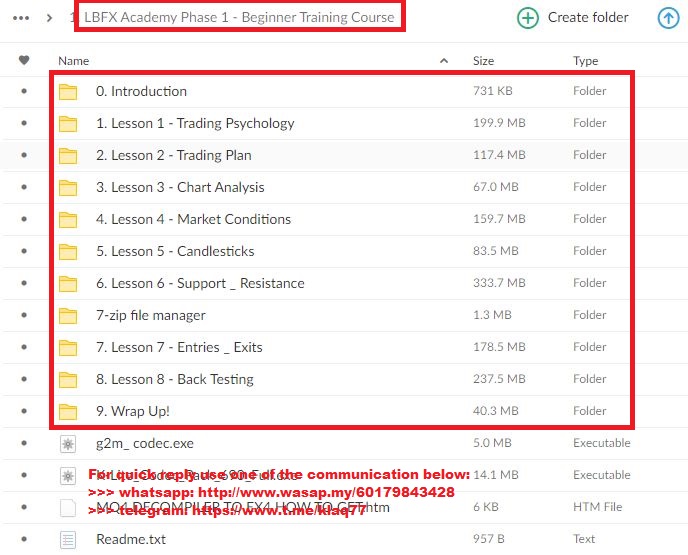The image size is (688, 555).
Task: Click Executable type of g2m_ codec.exe
Action: pyautogui.click(x=602, y=443)
